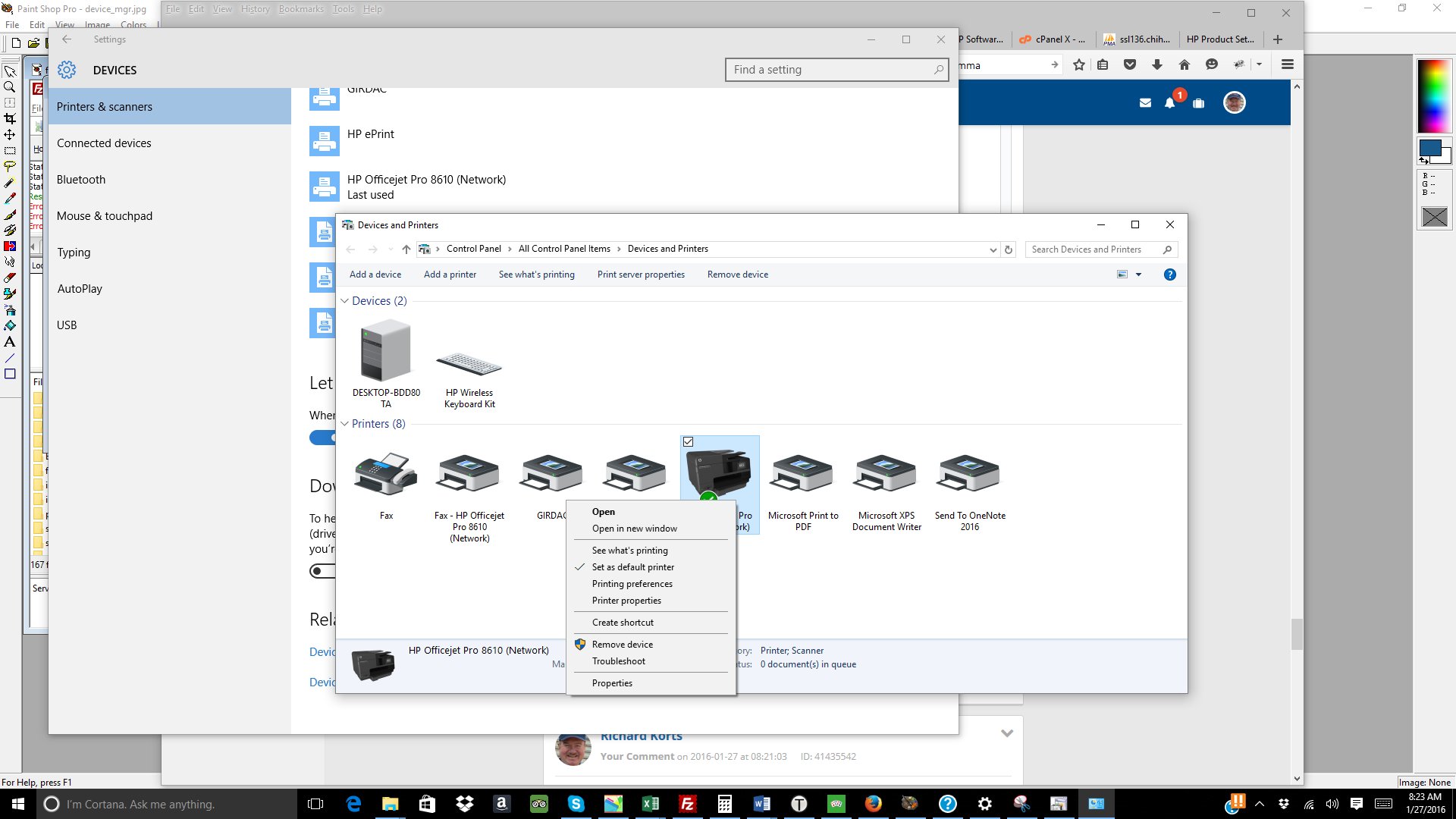Click the back arrow in the Settings window
The height and width of the screenshot is (819, 1456).
click(67, 39)
